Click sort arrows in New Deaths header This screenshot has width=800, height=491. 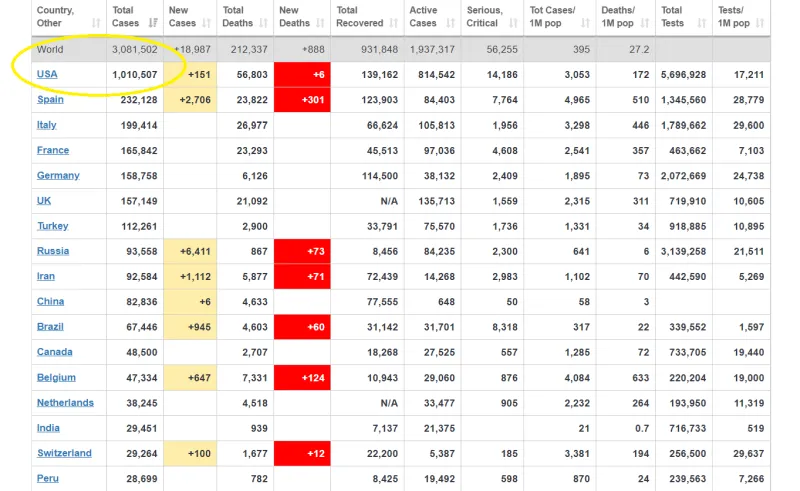pyautogui.click(x=321, y=22)
